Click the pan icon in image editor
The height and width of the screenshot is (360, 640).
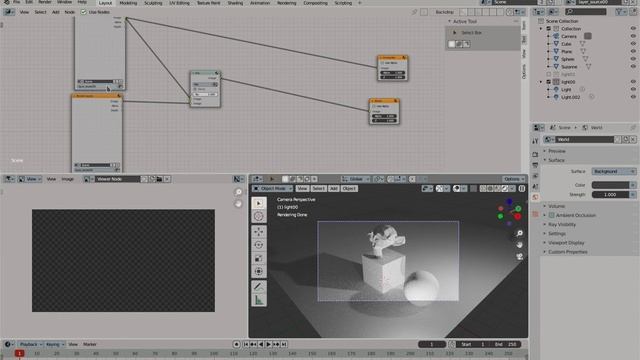(238, 204)
